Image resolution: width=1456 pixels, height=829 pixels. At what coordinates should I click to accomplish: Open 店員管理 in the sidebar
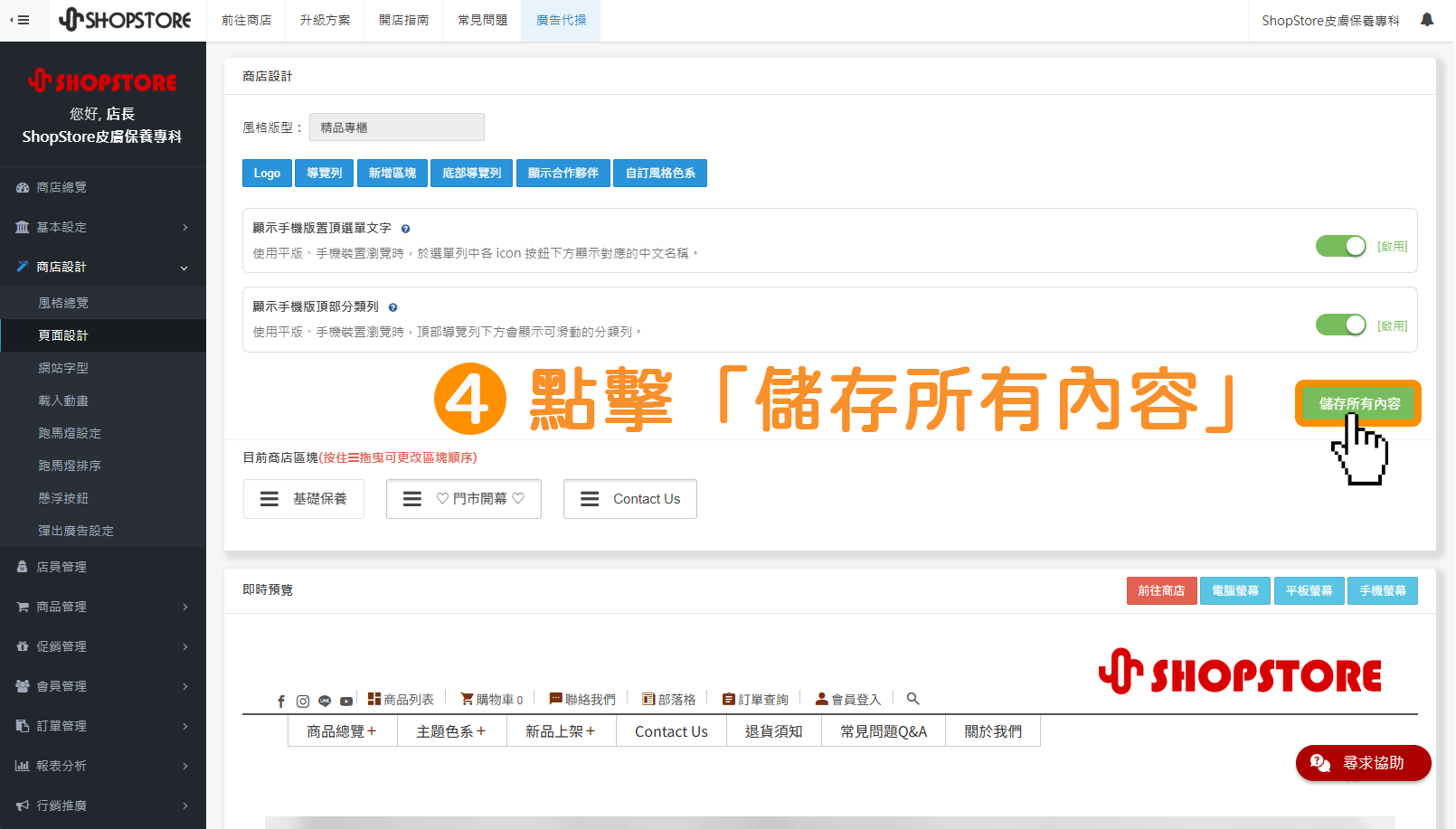coord(103,567)
